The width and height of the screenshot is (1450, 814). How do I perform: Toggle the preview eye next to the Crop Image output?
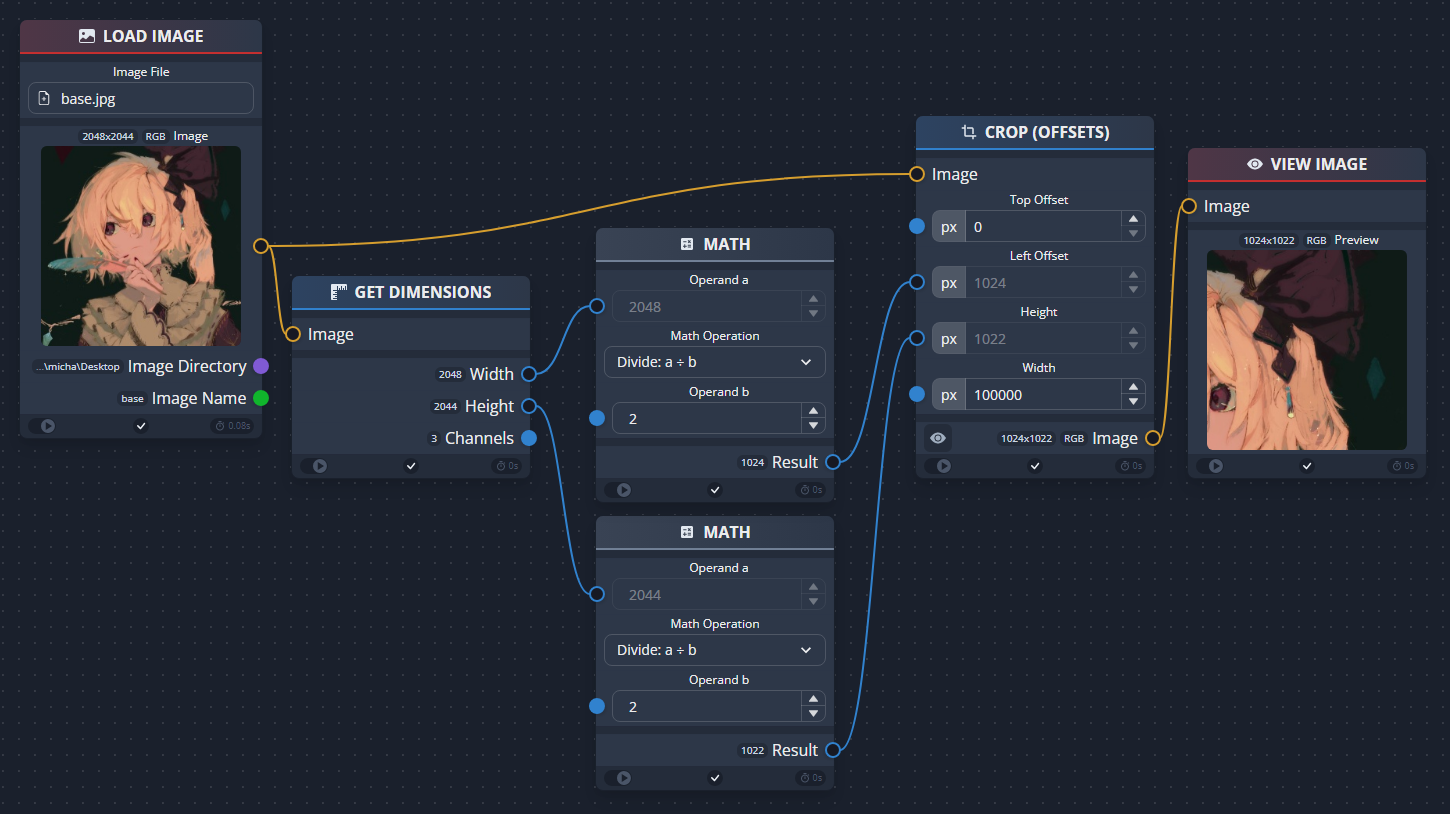pyautogui.click(x=937, y=437)
